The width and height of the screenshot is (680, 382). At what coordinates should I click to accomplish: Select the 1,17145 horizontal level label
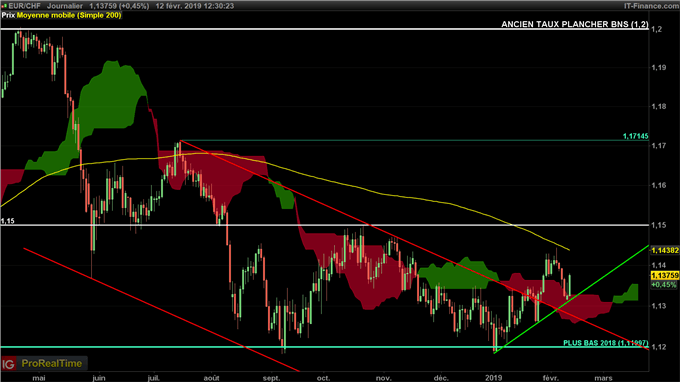tap(635, 136)
